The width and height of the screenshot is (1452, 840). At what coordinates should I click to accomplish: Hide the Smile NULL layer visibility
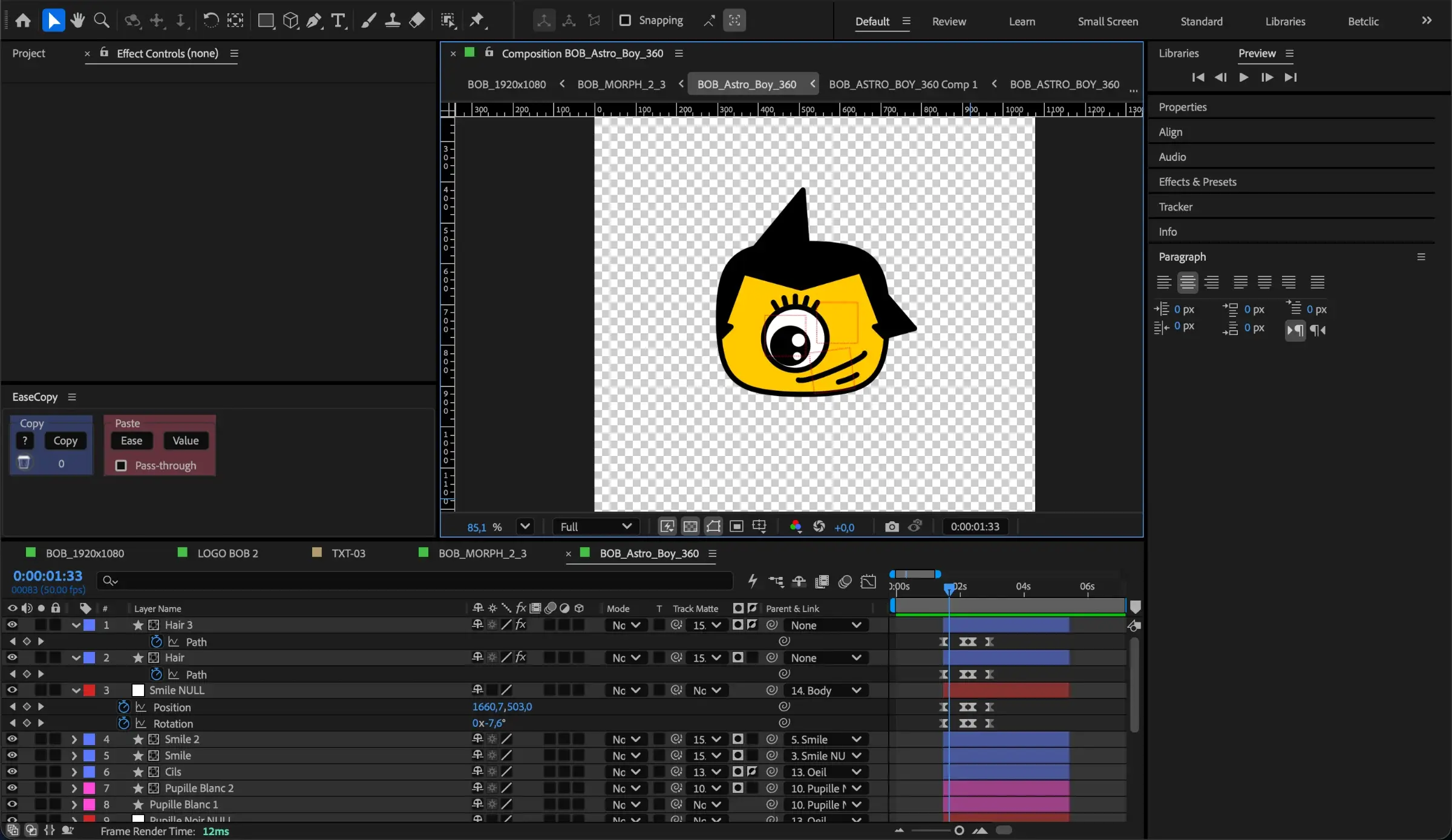pos(12,690)
